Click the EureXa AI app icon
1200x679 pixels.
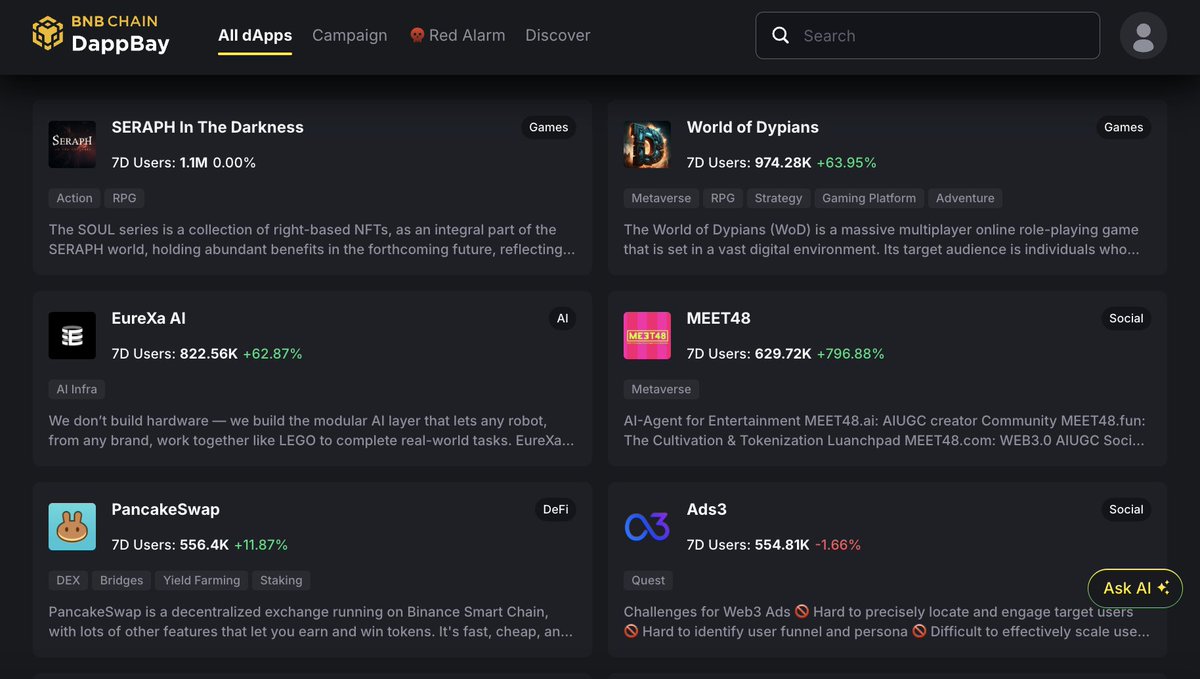pyautogui.click(x=72, y=336)
